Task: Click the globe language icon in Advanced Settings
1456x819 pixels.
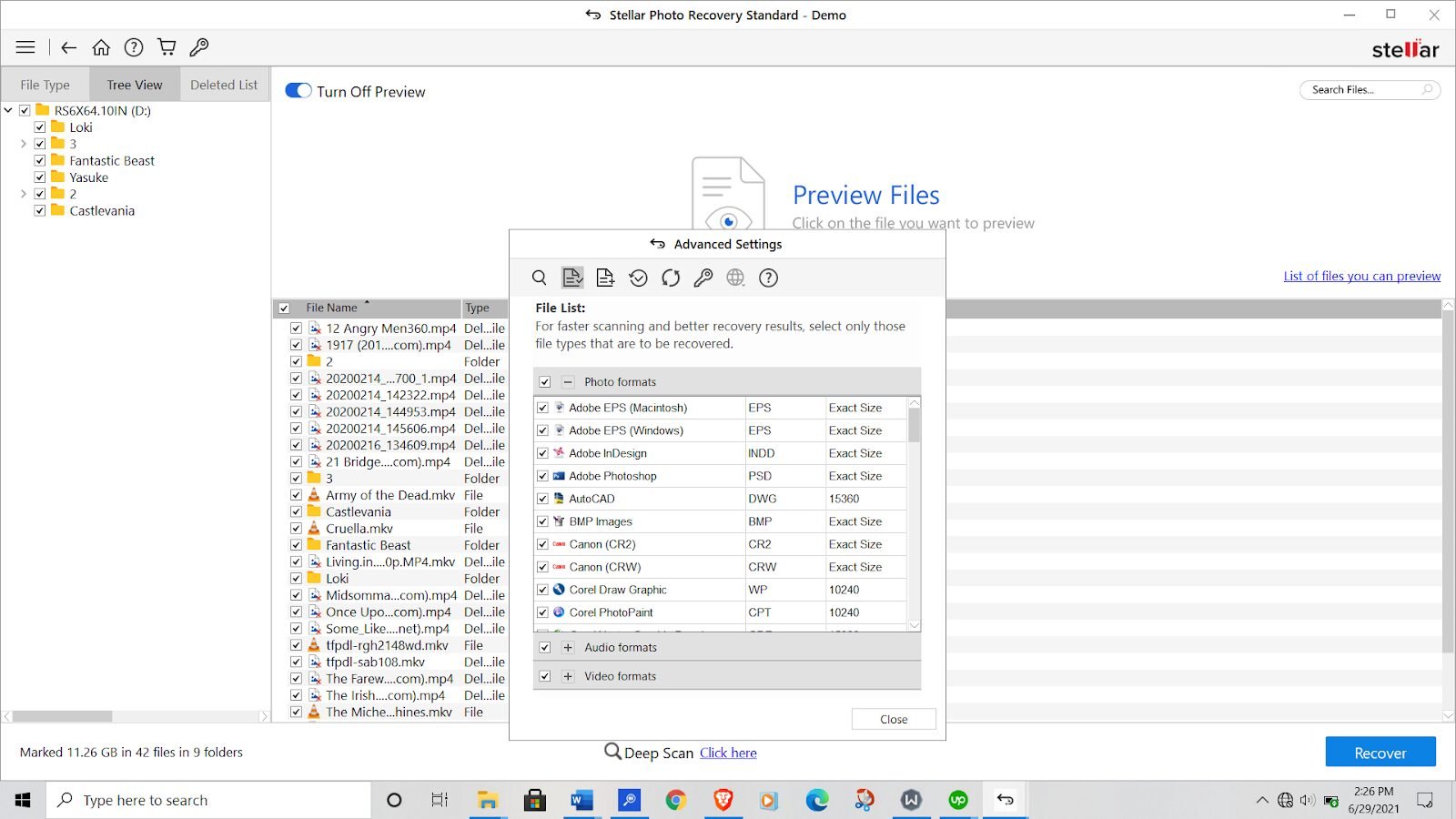Action: pyautogui.click(x=735, y=278)
